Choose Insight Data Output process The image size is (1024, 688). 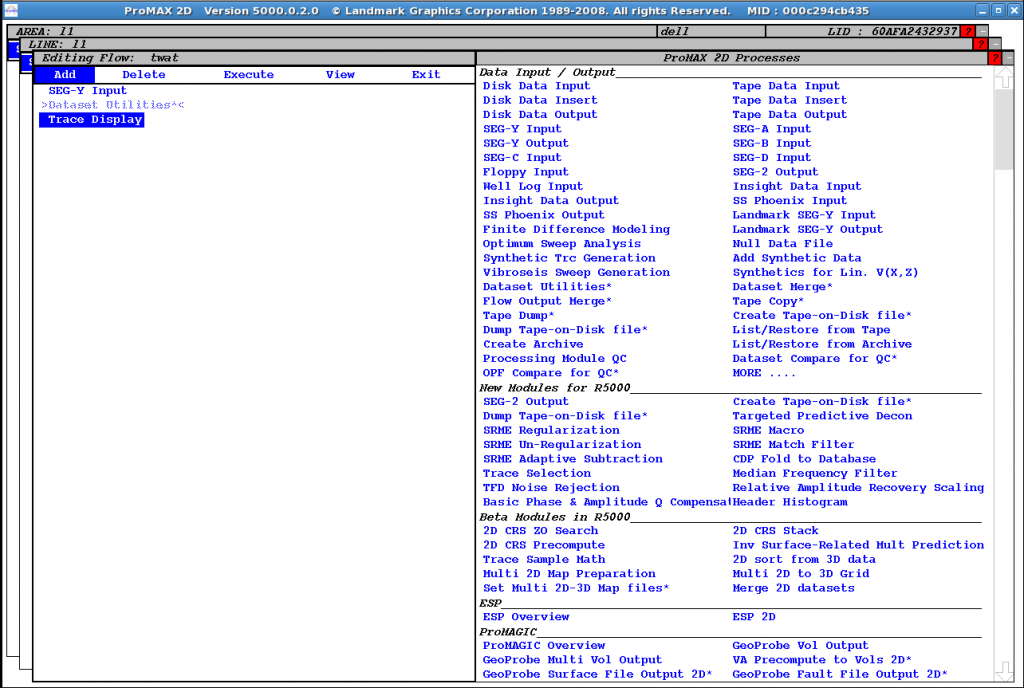click(x=551, y=200)
